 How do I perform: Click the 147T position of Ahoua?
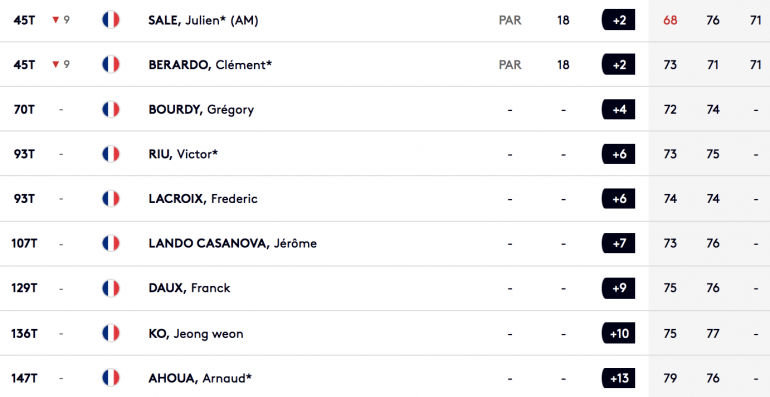point(25,378)
